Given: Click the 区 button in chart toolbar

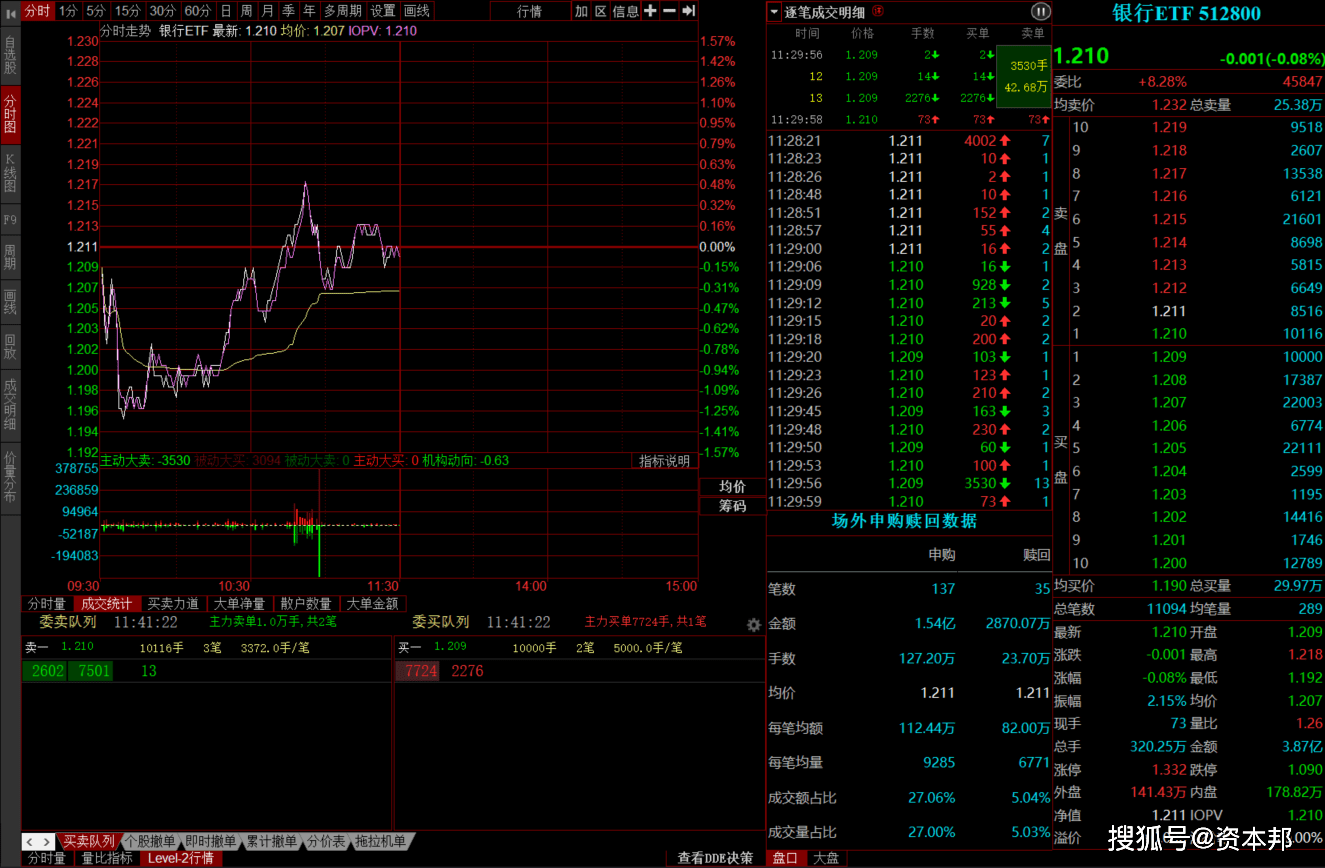Looking at the screenshot, I should pyautogui.click(x=601, y=10).
